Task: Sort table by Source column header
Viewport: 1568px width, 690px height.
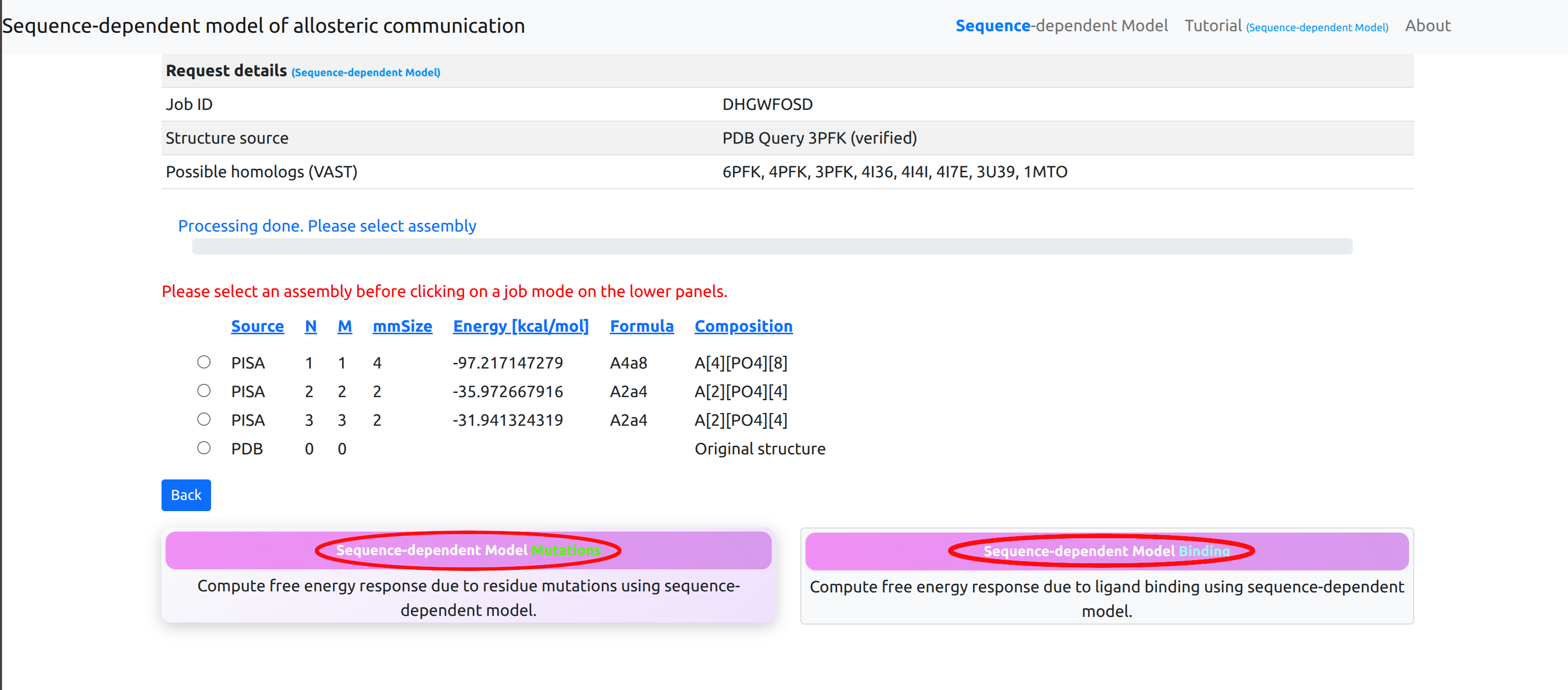Action: 257,326
